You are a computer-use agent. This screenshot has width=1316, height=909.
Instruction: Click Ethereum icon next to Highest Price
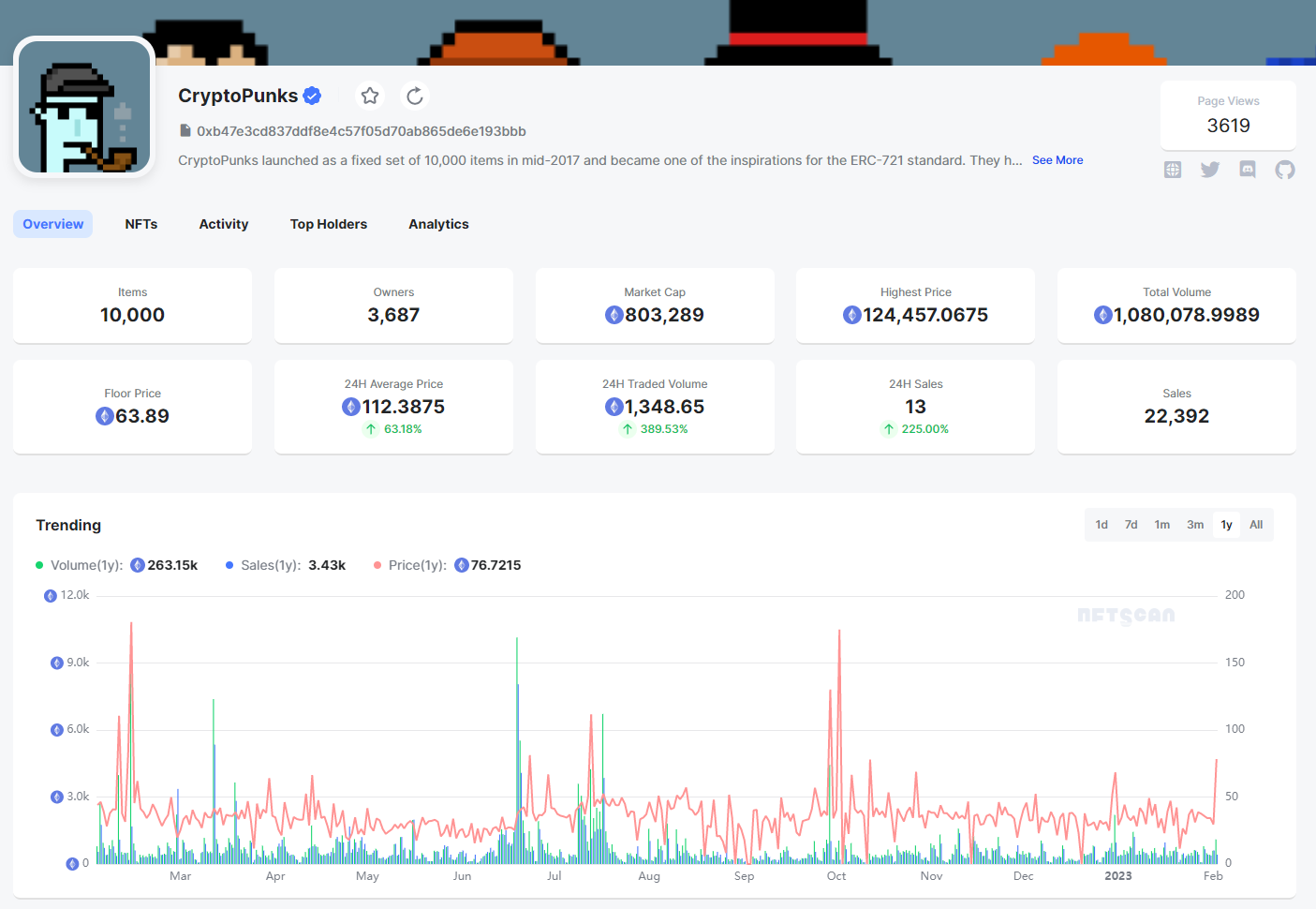(852, 315)
